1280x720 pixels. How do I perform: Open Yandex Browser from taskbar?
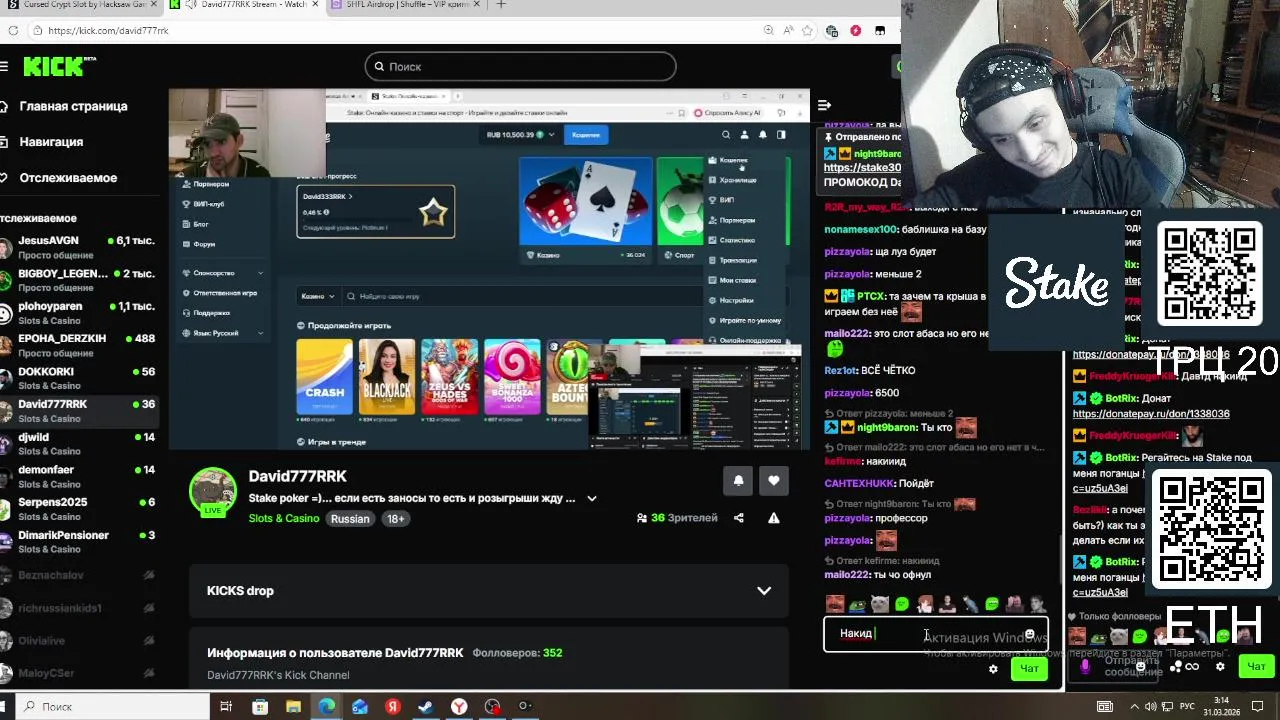pyautogui.click(x=459, y=706)
